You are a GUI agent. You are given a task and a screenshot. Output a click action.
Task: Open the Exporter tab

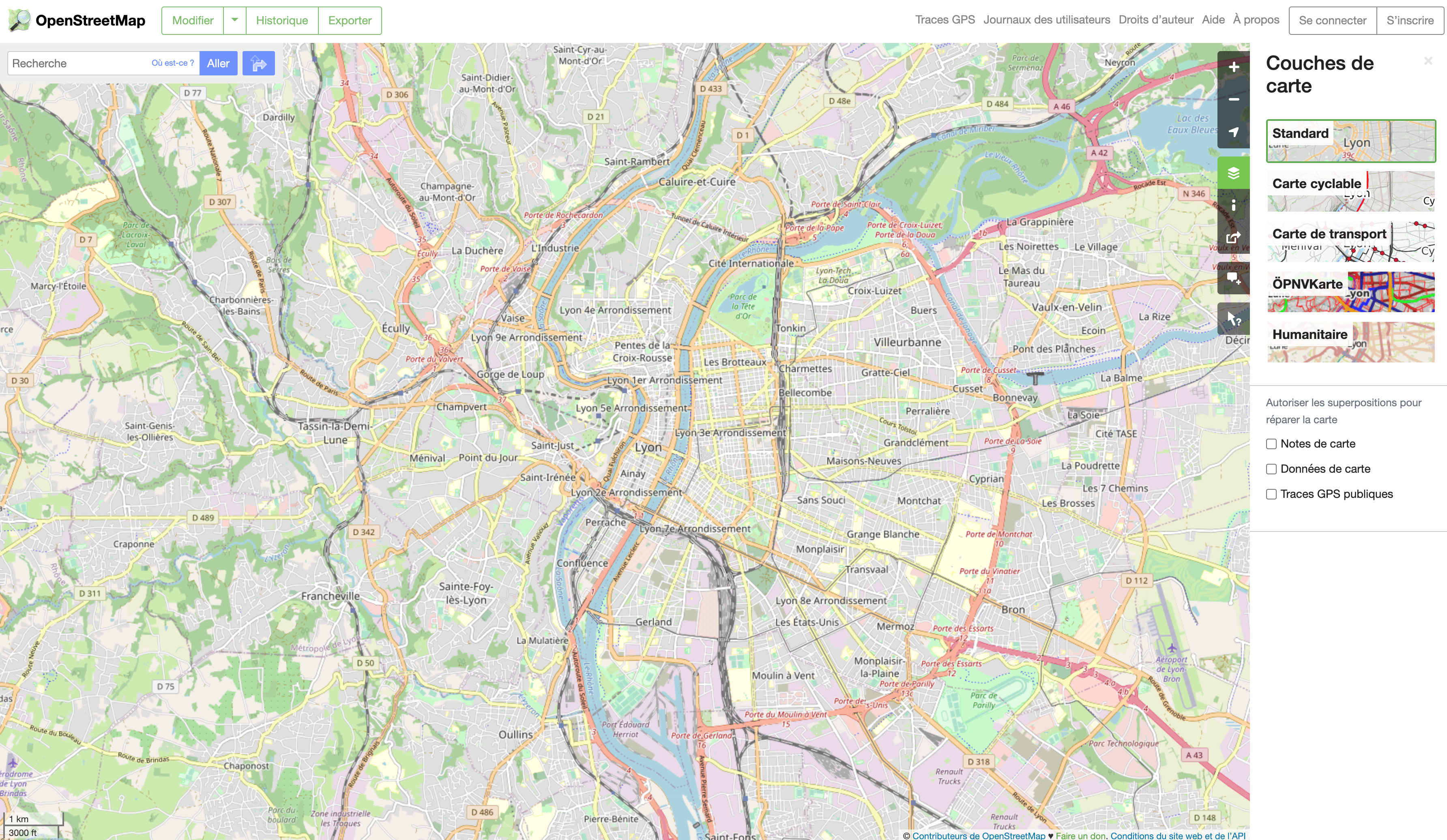click(350, 21)
